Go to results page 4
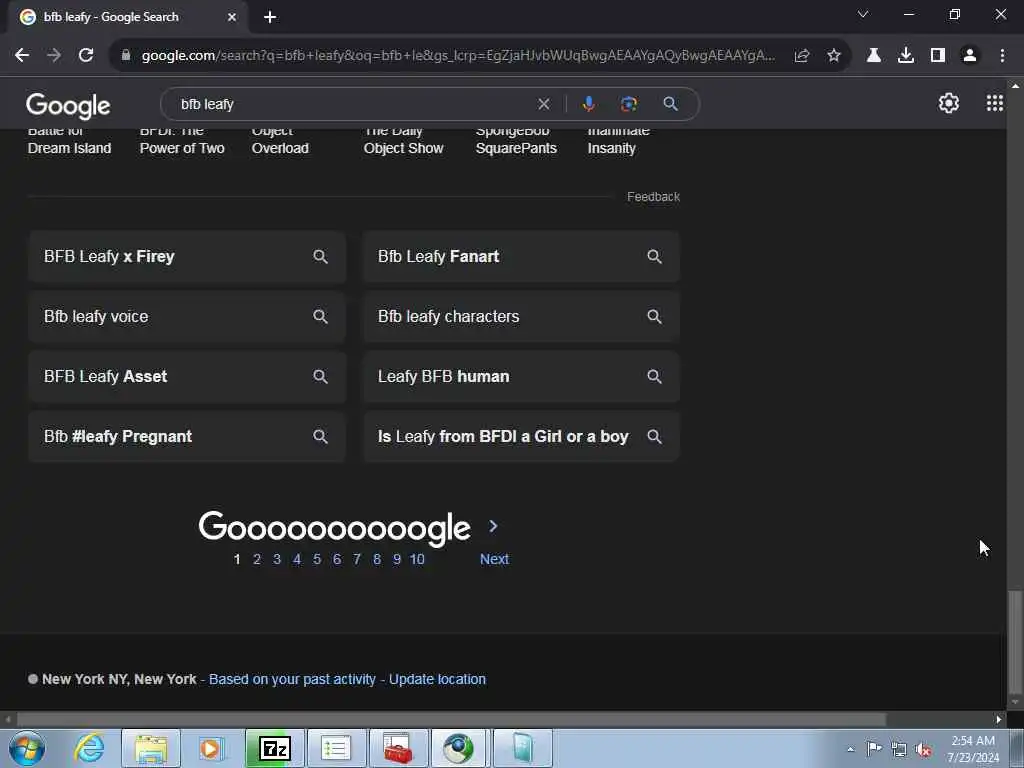The height and width of the screenshot is (768, 1024). coord(296,559)
